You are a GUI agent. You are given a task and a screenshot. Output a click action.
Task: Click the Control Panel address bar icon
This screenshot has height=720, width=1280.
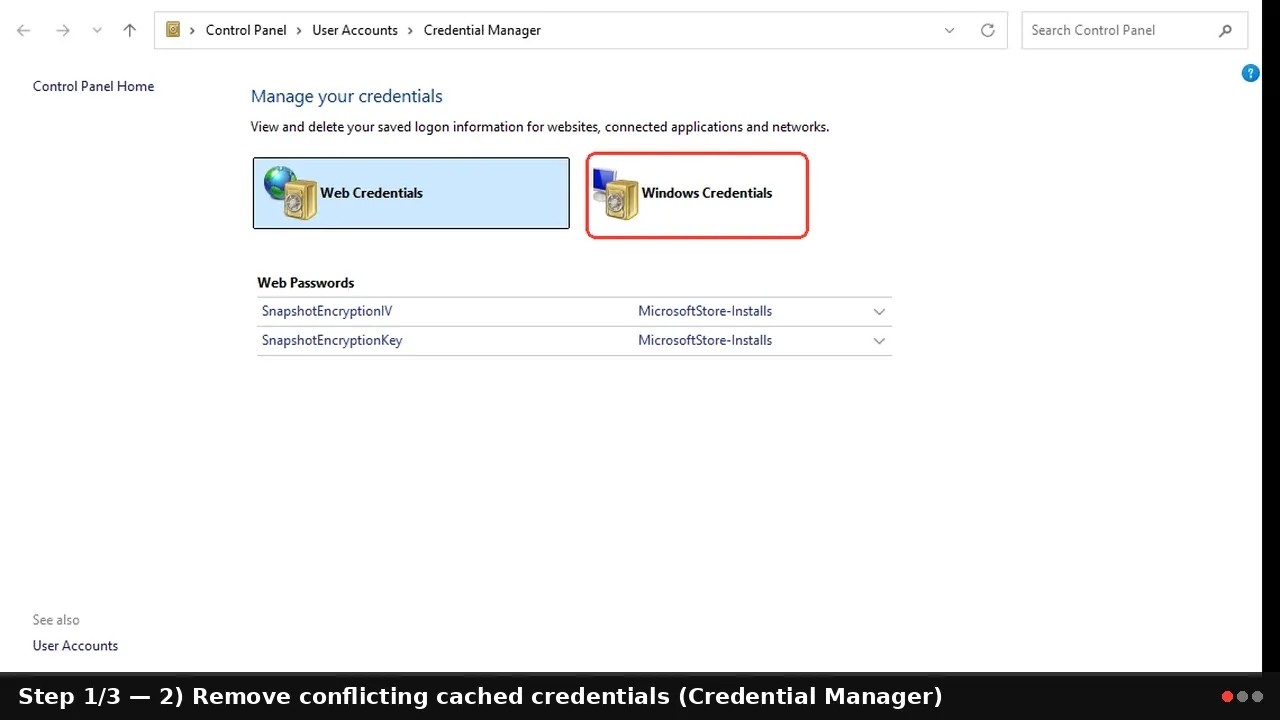(173, 30)
